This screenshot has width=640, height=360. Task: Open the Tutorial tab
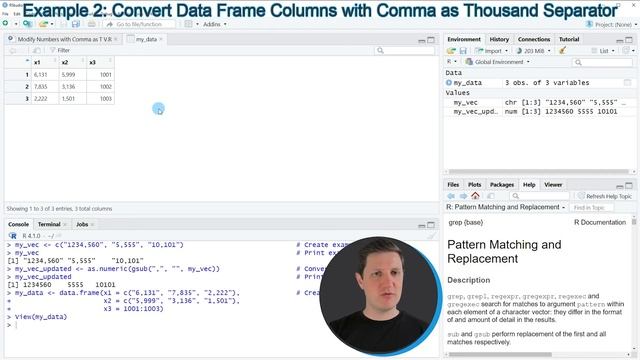coord(569,39)
